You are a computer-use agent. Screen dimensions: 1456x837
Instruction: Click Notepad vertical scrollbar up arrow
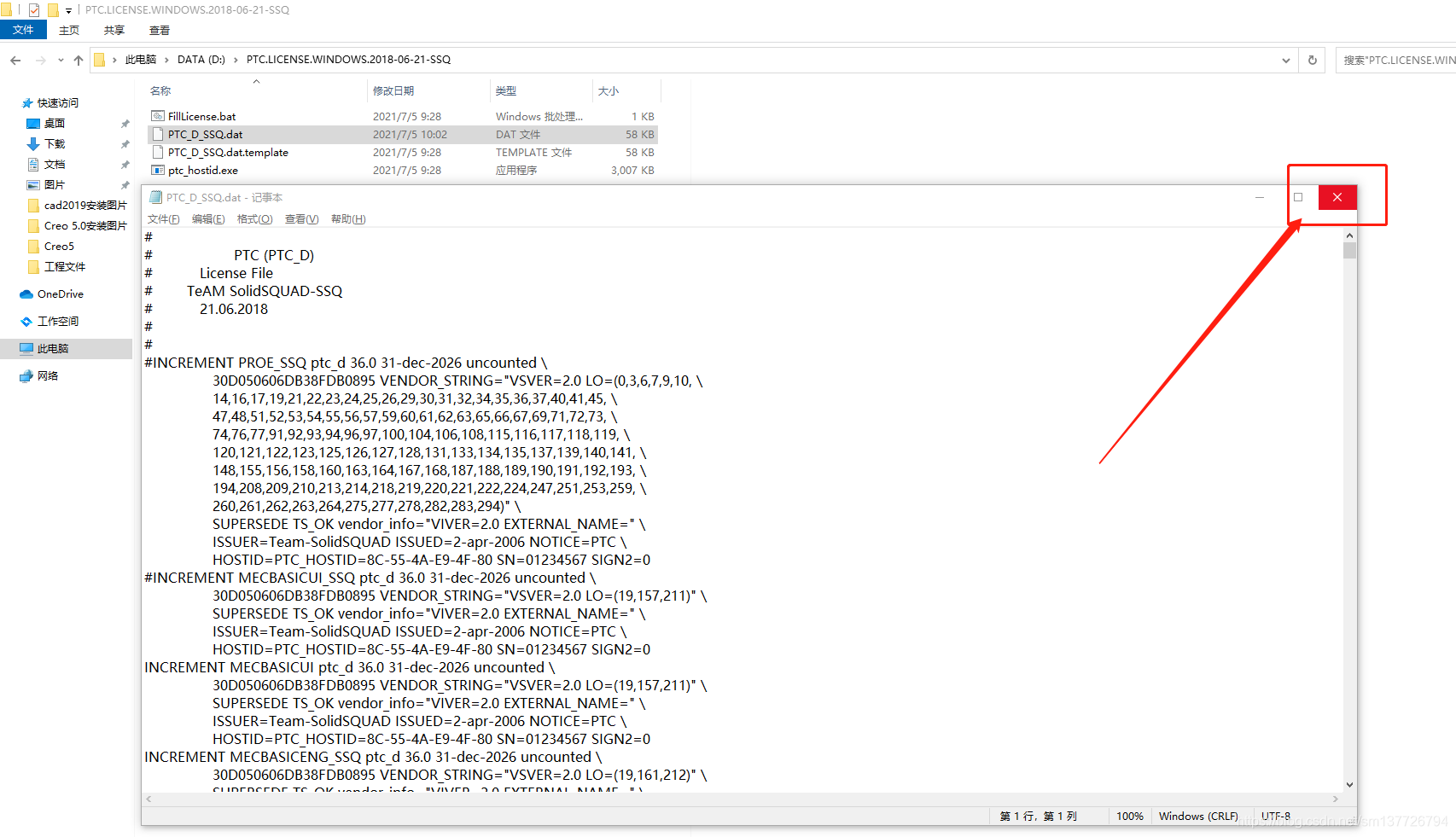tap(1349, 235)
